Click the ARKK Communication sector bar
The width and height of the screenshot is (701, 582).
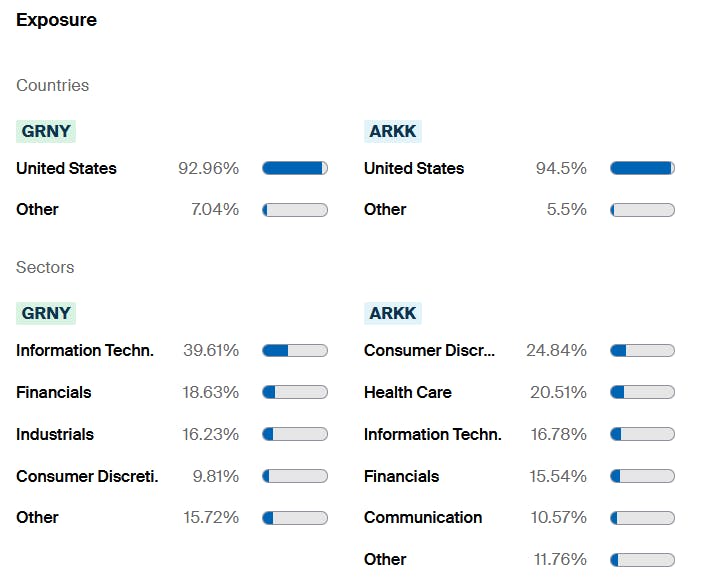pos(642,517)
